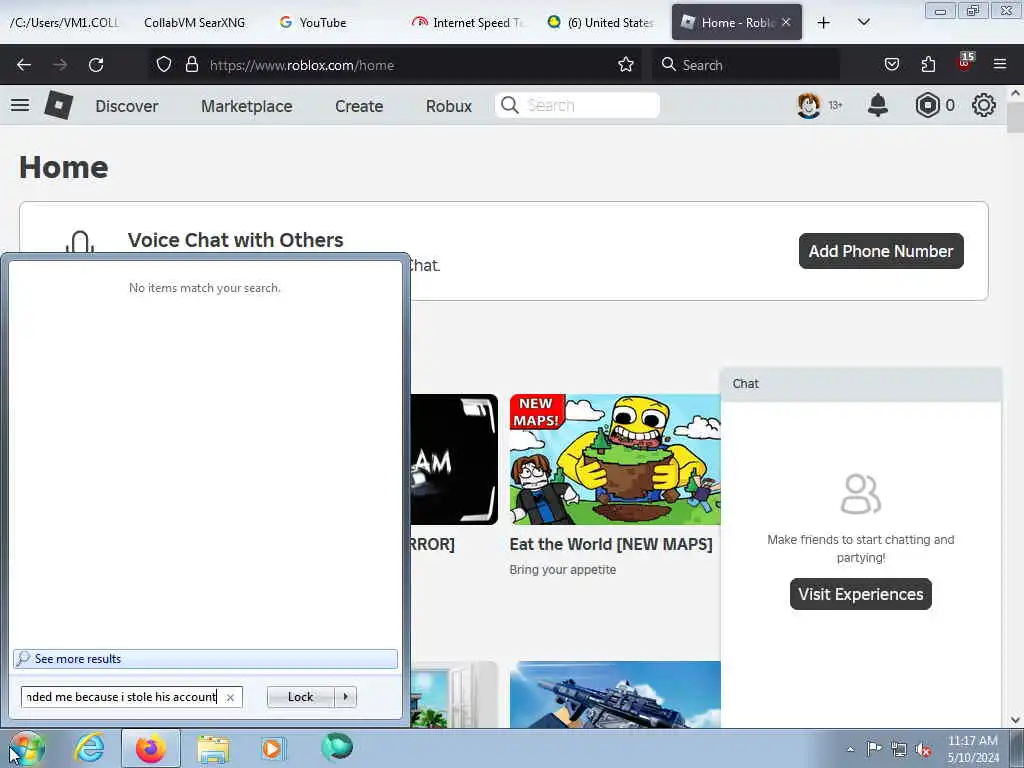
Task: Open the black horror game thumbnail
Action: (454, 459)
